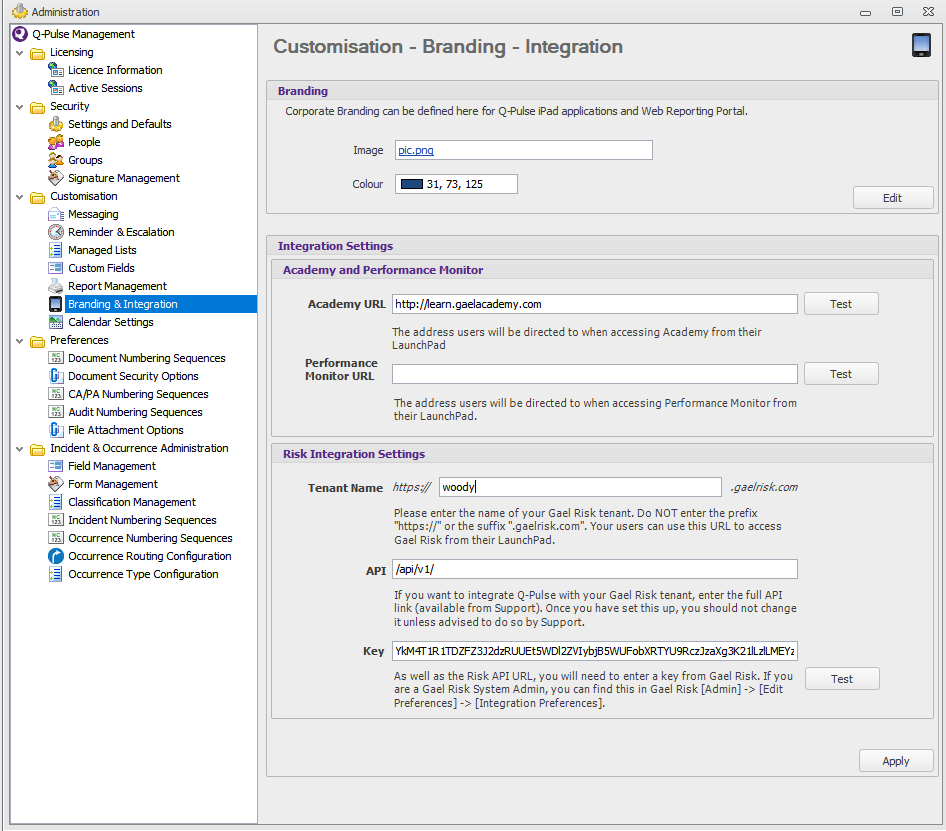Image resolution: width=946 pixels, height=831 pixels.
Task: Select Audit Numbering Sequences
Action: pos(135,412)
